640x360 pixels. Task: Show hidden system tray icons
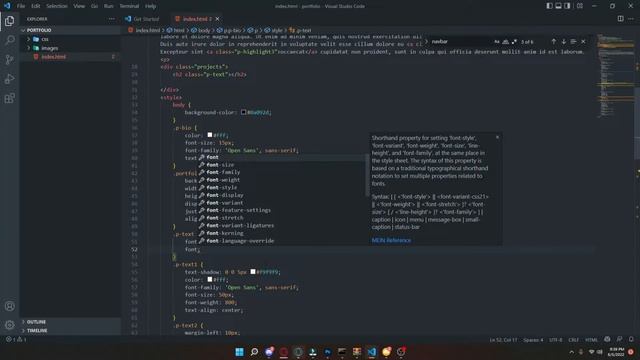571,352
